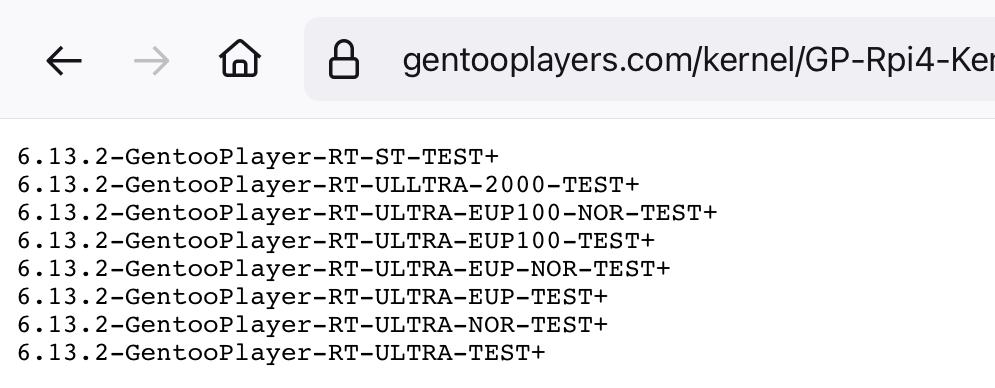Screen dimensions: 995x388
Task: Select the RT-ULTRA-NOR-TEST+ kernel line
Action: (x=312, y=324)
